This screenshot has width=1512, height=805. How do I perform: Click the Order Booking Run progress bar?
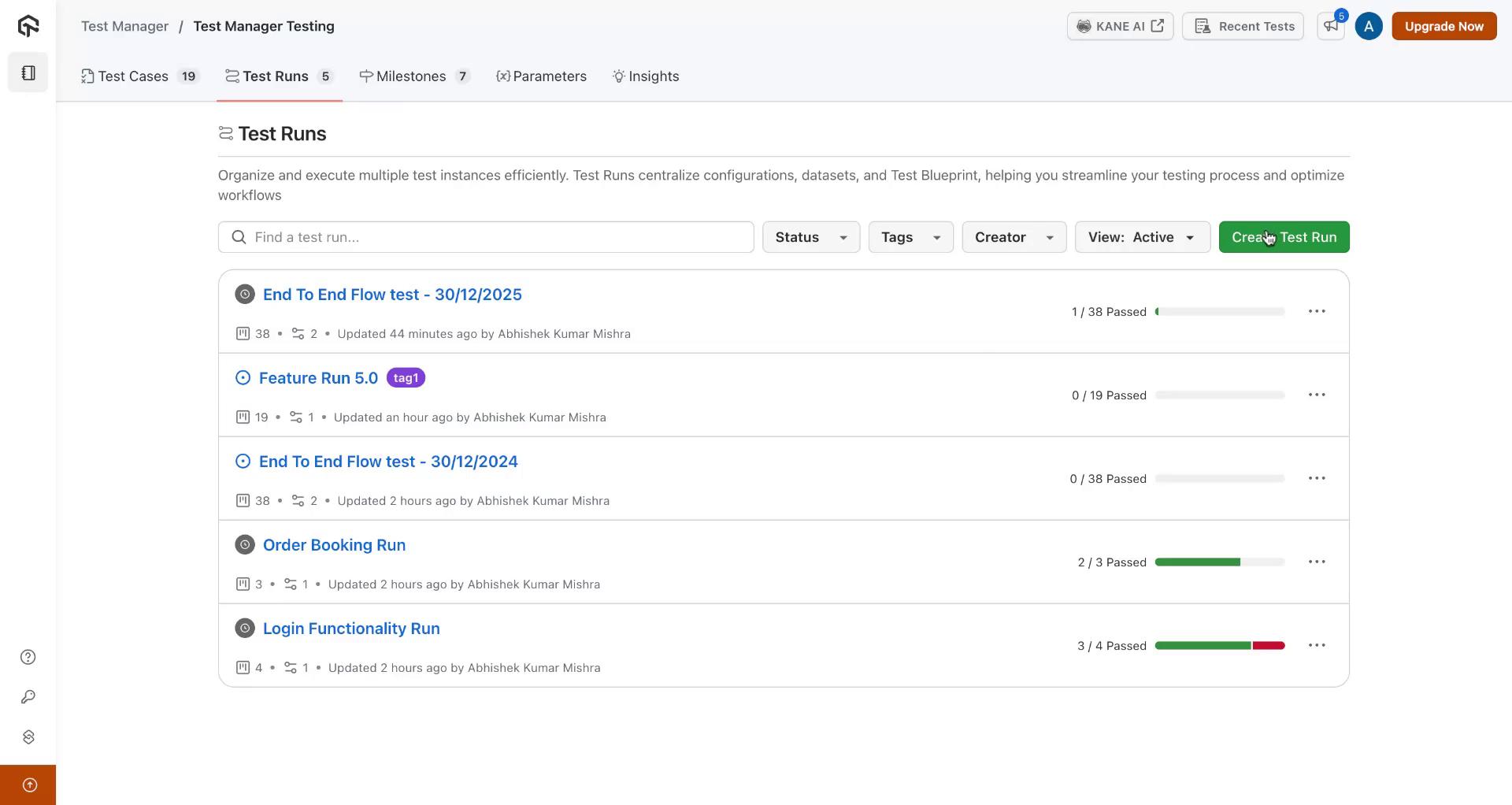tap(1220, 562)
